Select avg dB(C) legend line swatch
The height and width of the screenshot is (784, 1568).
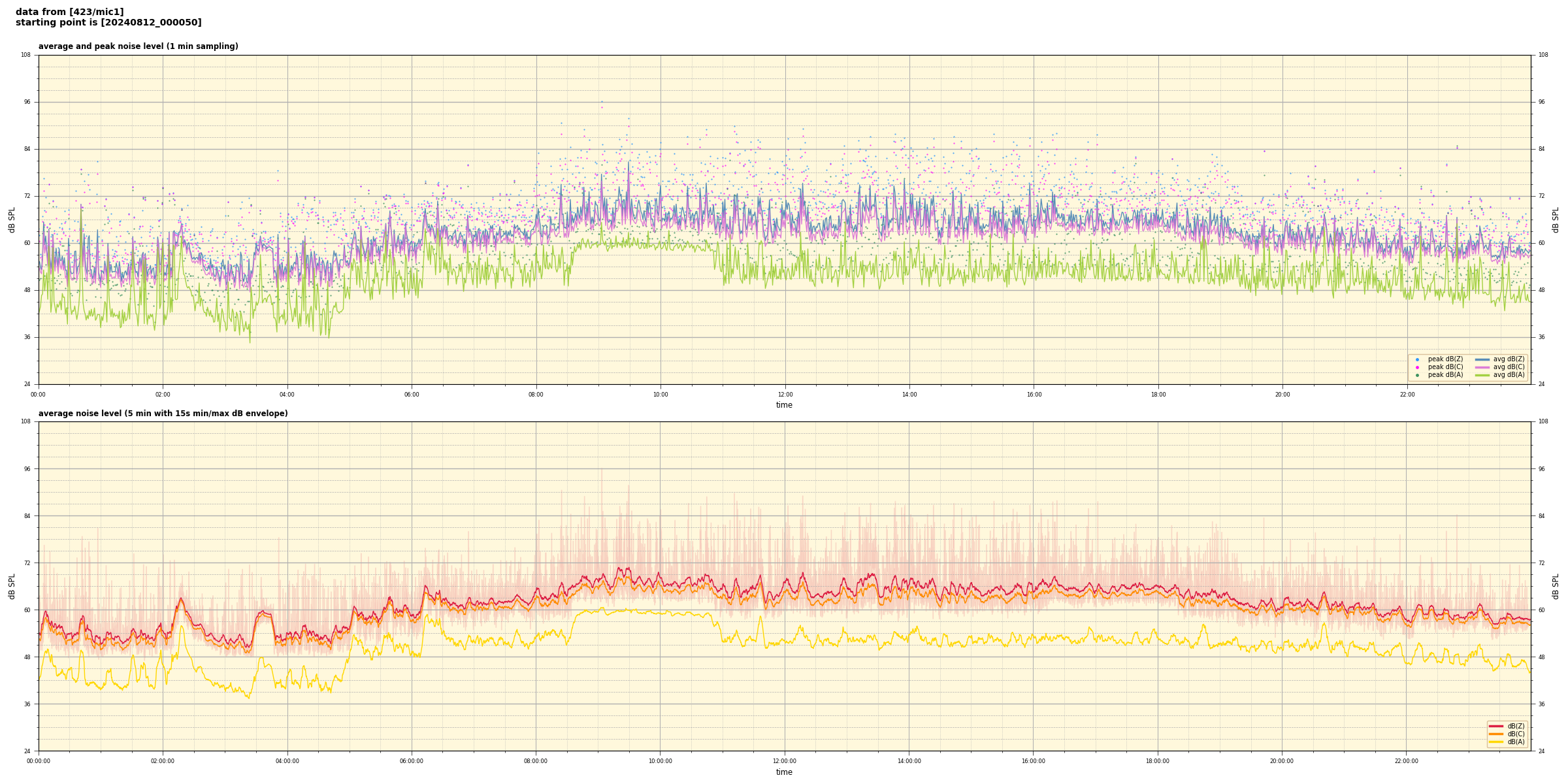pyautogui.click(x=1482, y=367)
